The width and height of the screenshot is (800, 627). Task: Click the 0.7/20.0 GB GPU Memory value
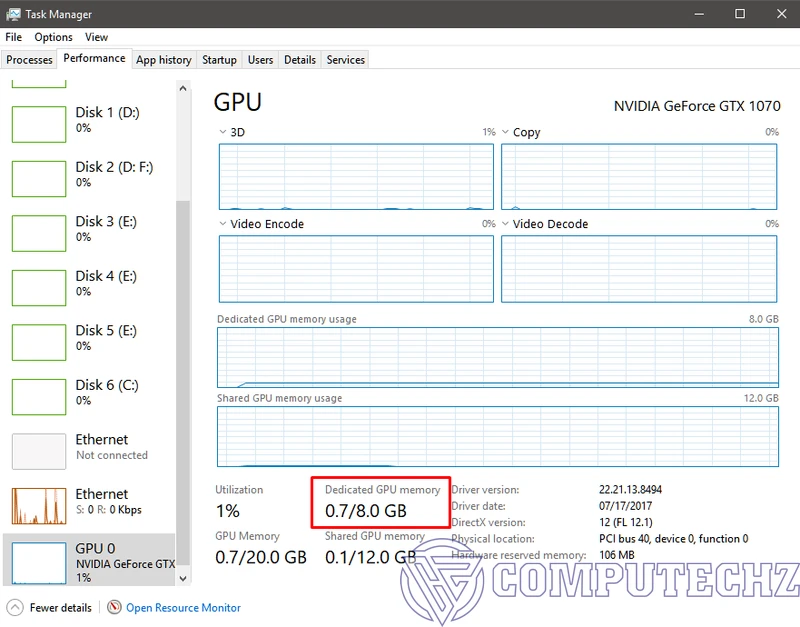pyautogui.click(x=261, y=557)
